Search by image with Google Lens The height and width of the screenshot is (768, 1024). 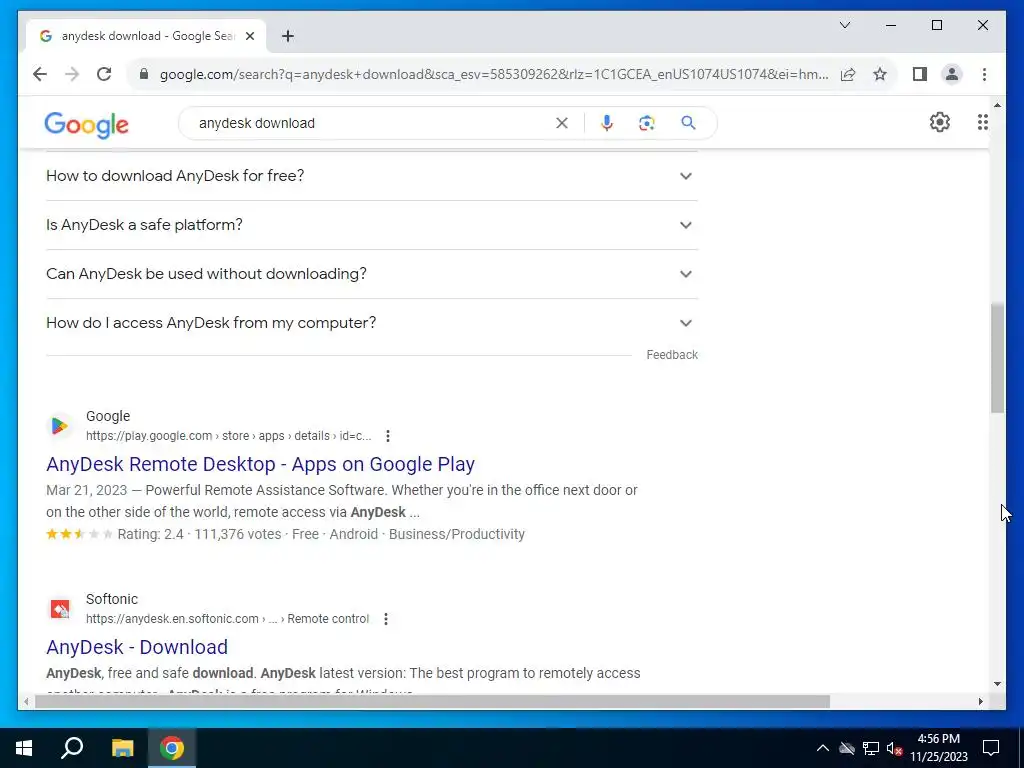(x=647, y=123)
